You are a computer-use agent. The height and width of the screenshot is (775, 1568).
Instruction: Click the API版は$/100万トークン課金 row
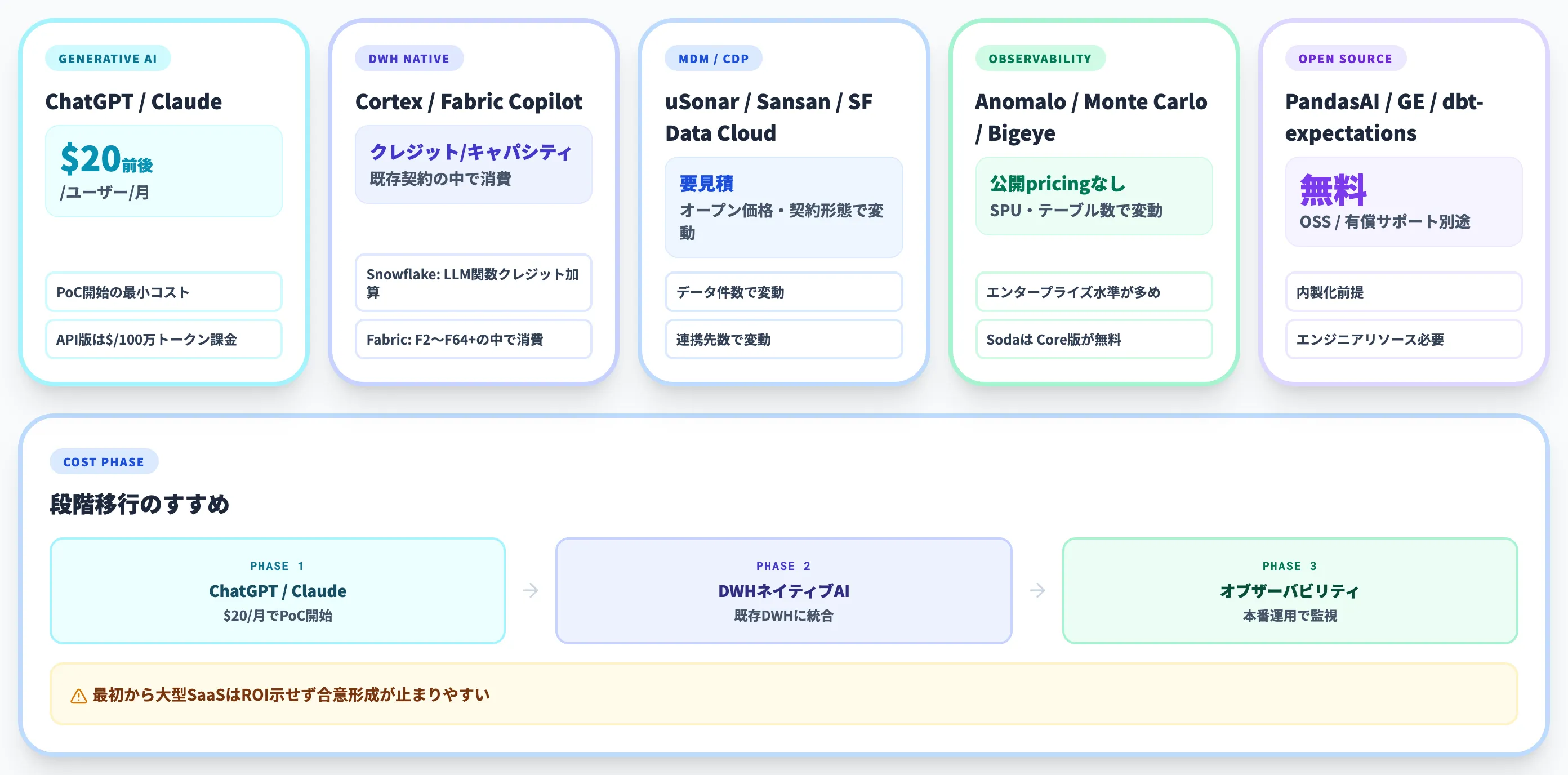pos(164,339)
